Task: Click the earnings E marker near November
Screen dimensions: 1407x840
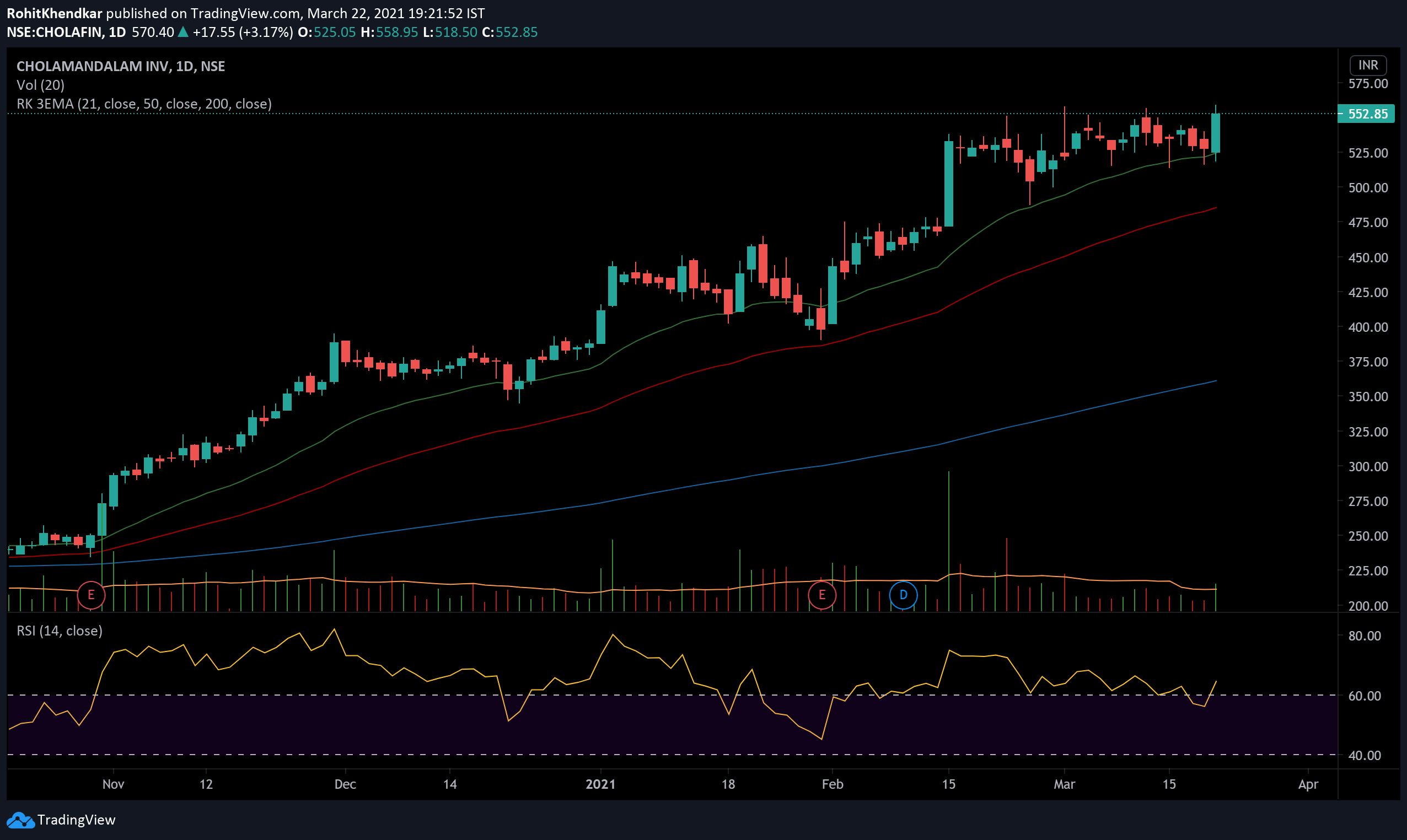Action: coord(91,595)
